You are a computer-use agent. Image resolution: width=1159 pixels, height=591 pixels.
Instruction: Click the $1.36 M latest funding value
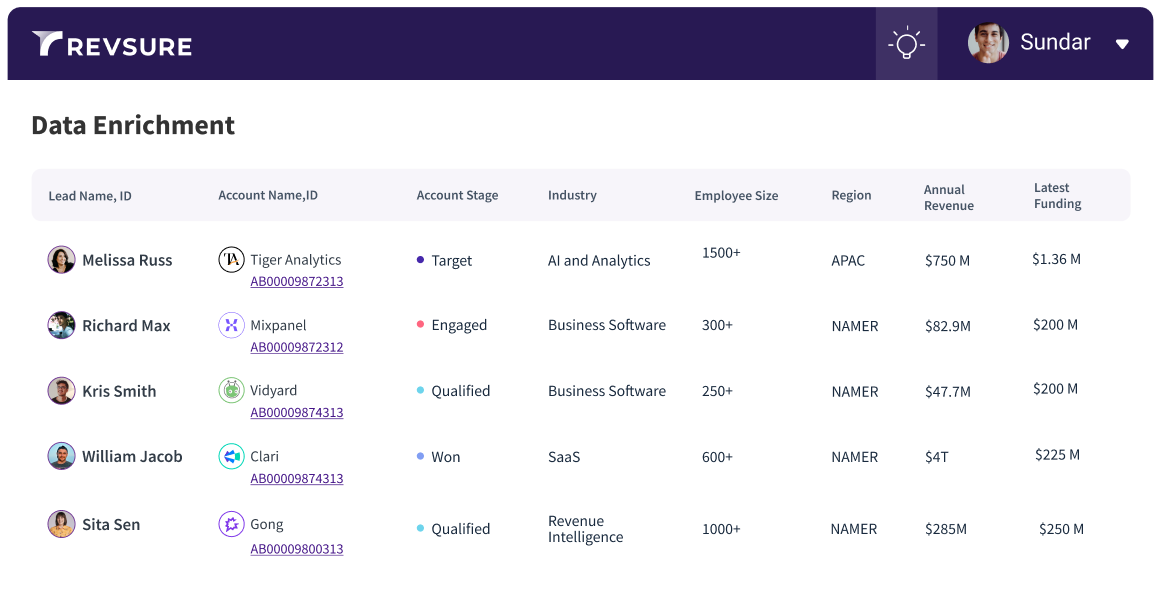(1056, 259)
